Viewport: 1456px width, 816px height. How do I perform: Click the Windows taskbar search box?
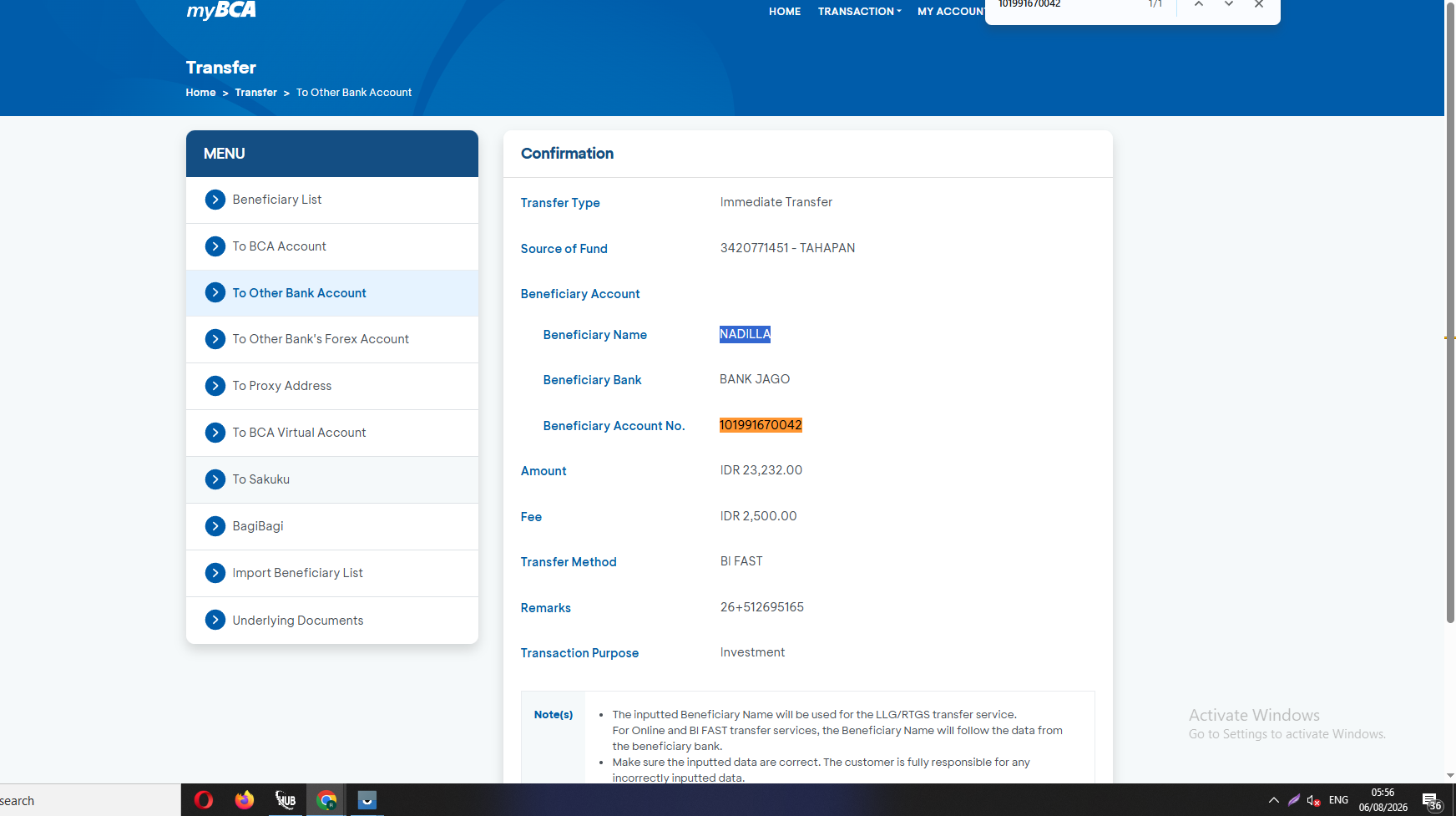pyautogui.click(x=90, y=800)
